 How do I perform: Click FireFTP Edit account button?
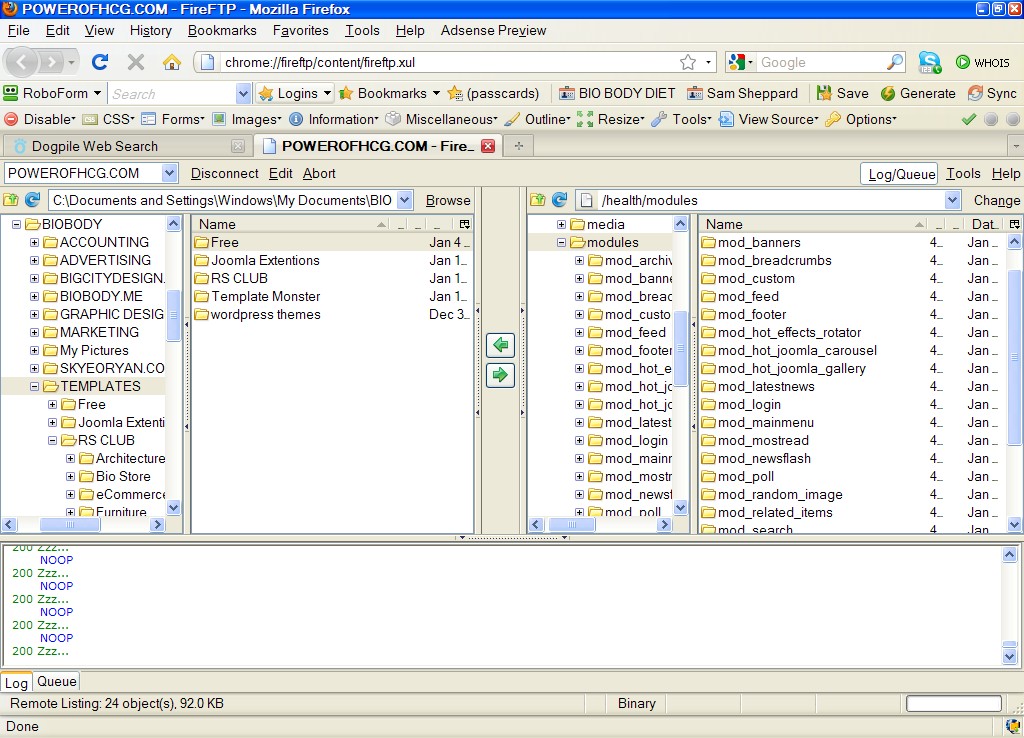pos(280,173)
